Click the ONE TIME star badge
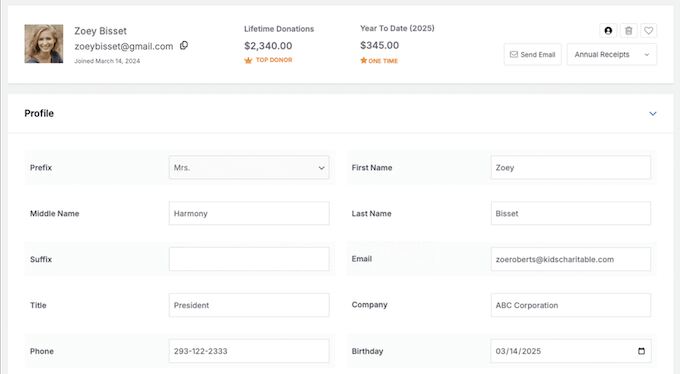 pos(379,61)
